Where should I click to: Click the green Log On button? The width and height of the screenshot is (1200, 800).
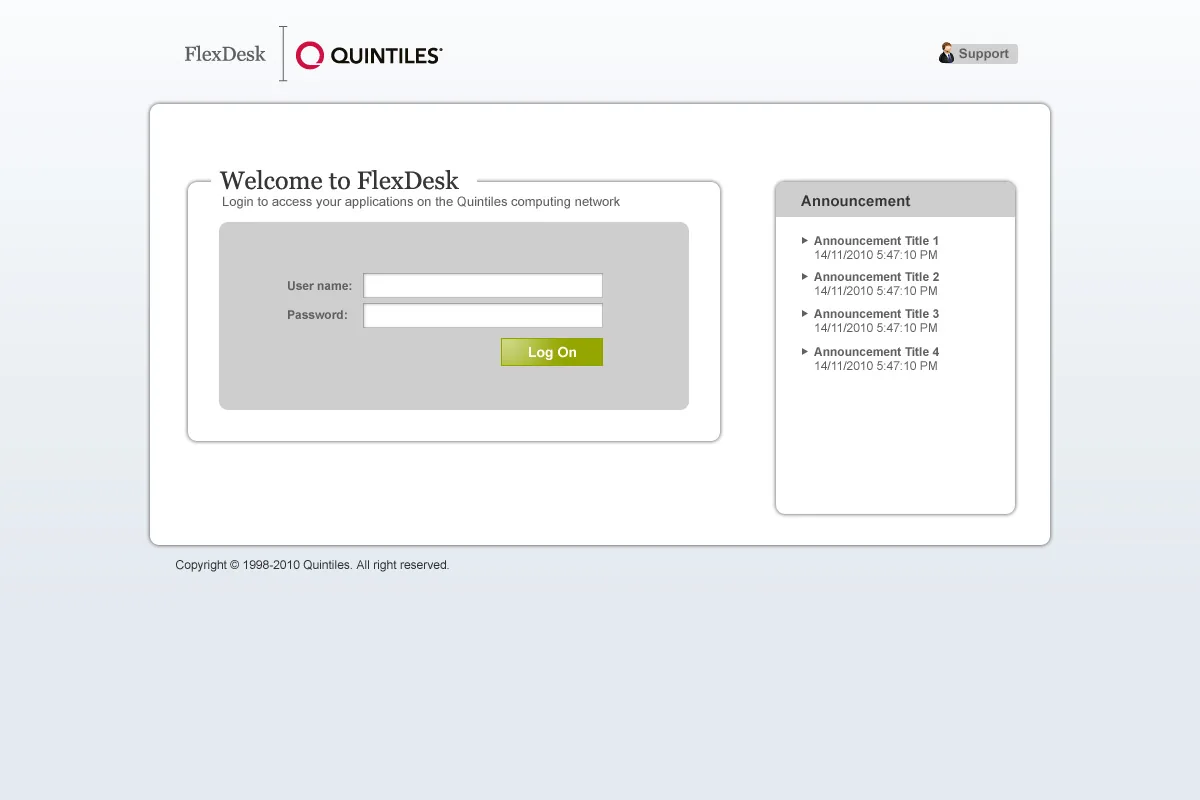[x=552, y=352]
